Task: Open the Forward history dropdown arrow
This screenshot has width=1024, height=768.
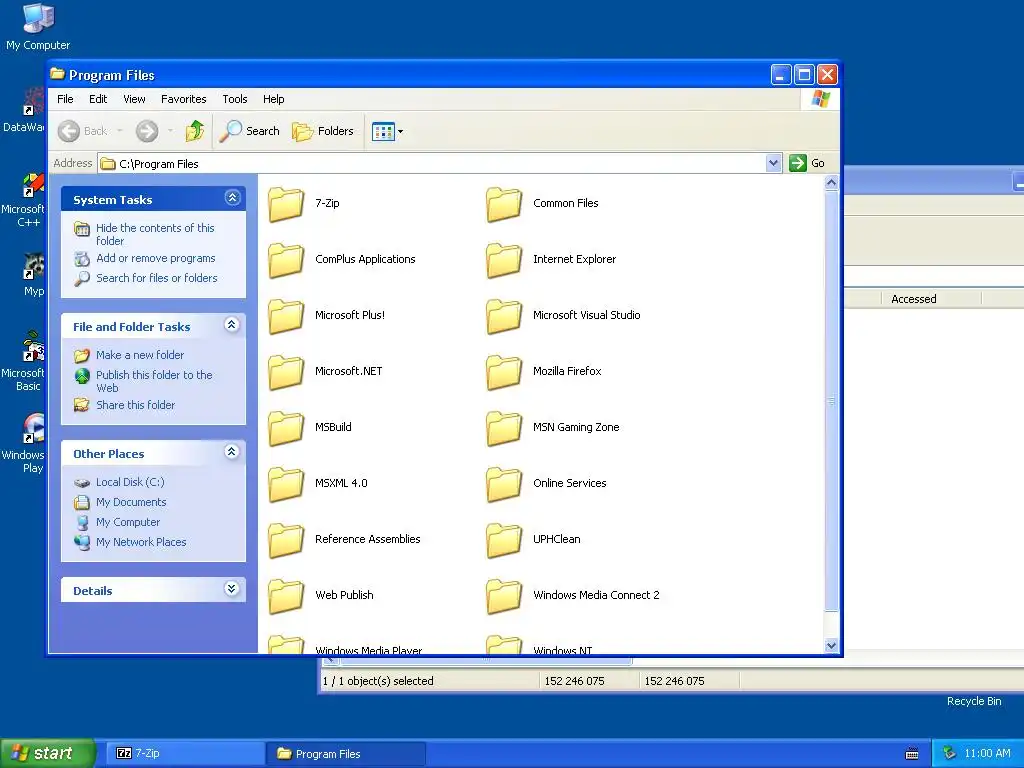Action: pos(170,131)
